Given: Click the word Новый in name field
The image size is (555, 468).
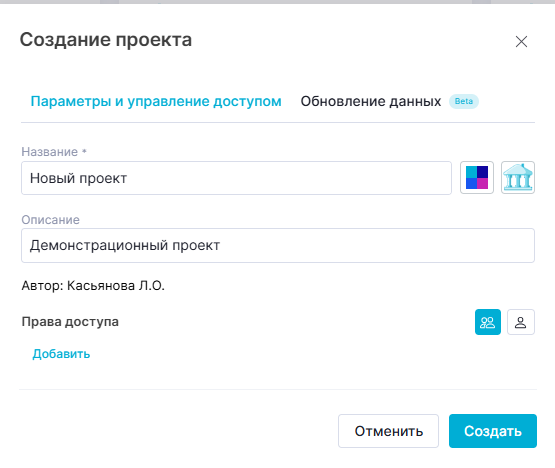Looking at the screenshot, I should coord(52,178).
